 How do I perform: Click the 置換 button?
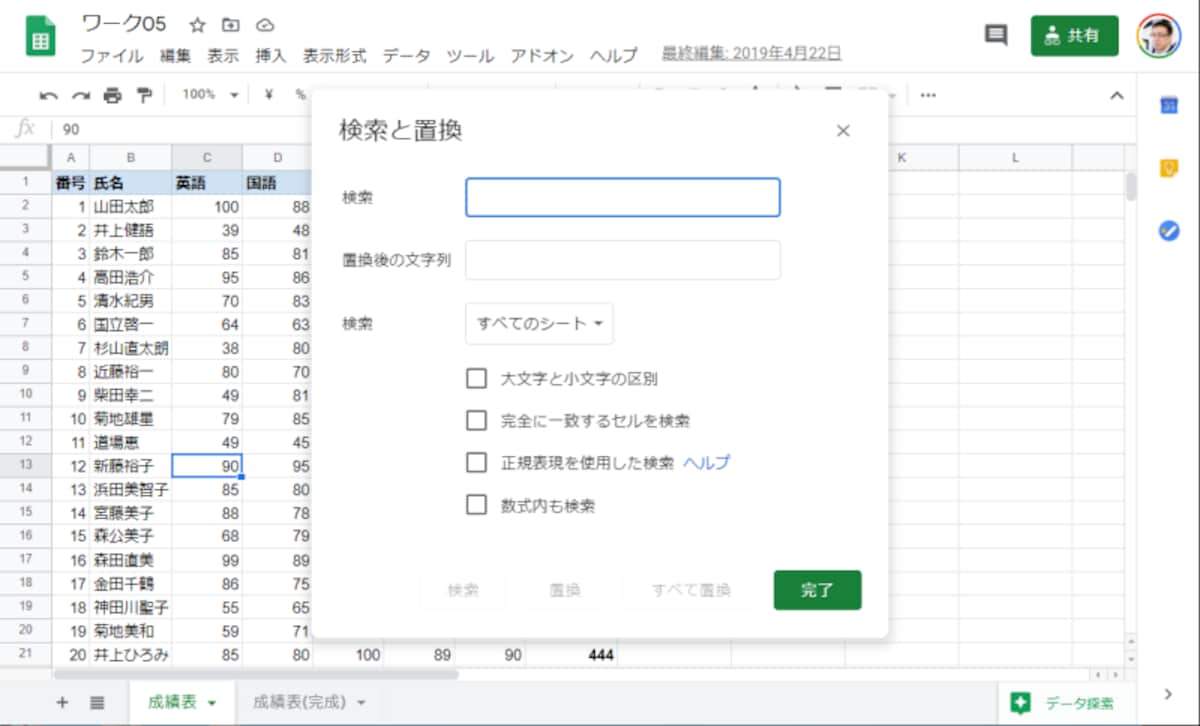565,590
